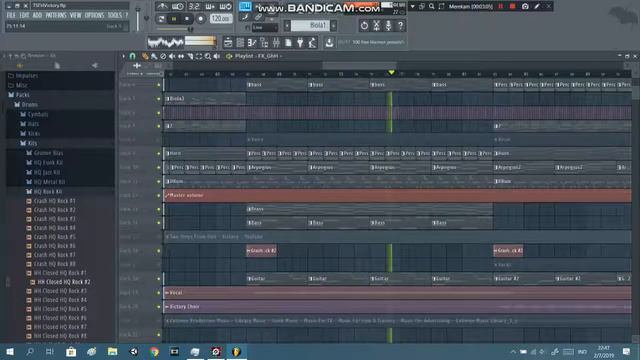Click the Windows Start button
Viewport: 640px width, 360px height.
tap(10, 351)
